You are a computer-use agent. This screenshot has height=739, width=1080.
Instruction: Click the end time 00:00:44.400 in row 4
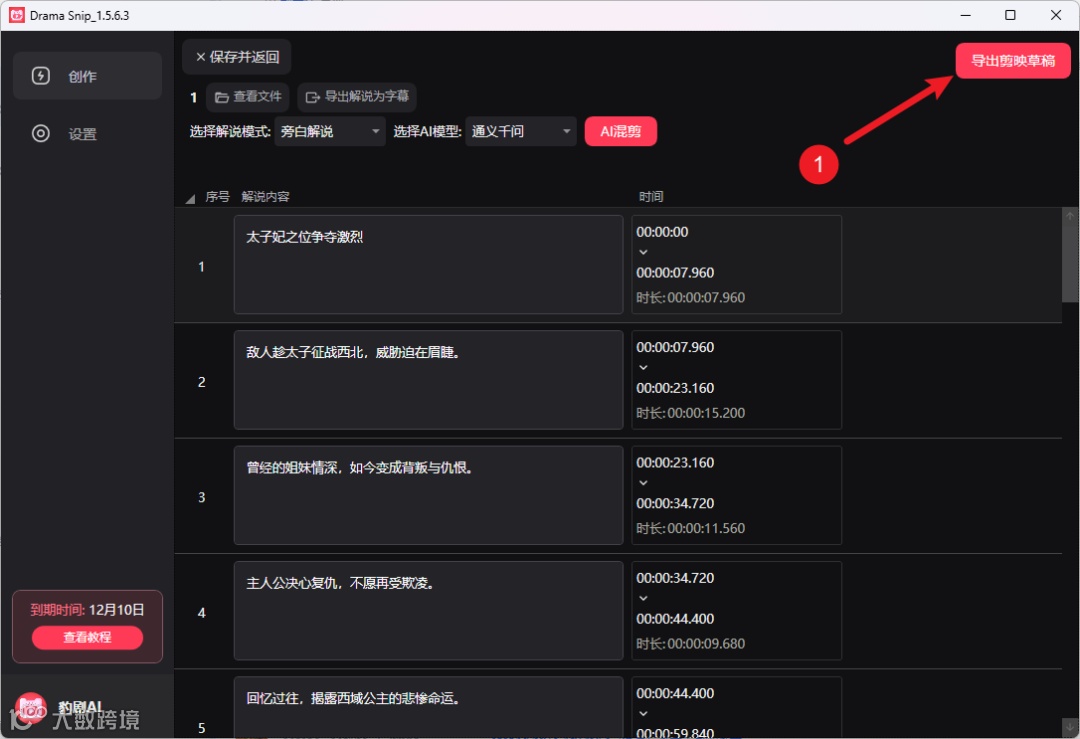point(675,619)
